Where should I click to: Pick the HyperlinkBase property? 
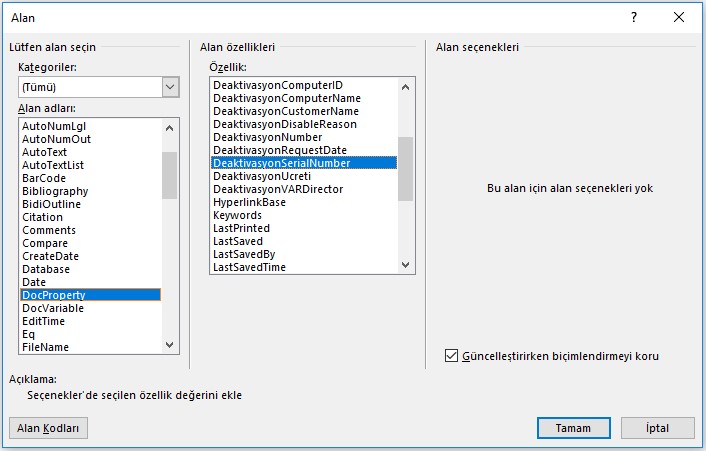tap(249, 202)
